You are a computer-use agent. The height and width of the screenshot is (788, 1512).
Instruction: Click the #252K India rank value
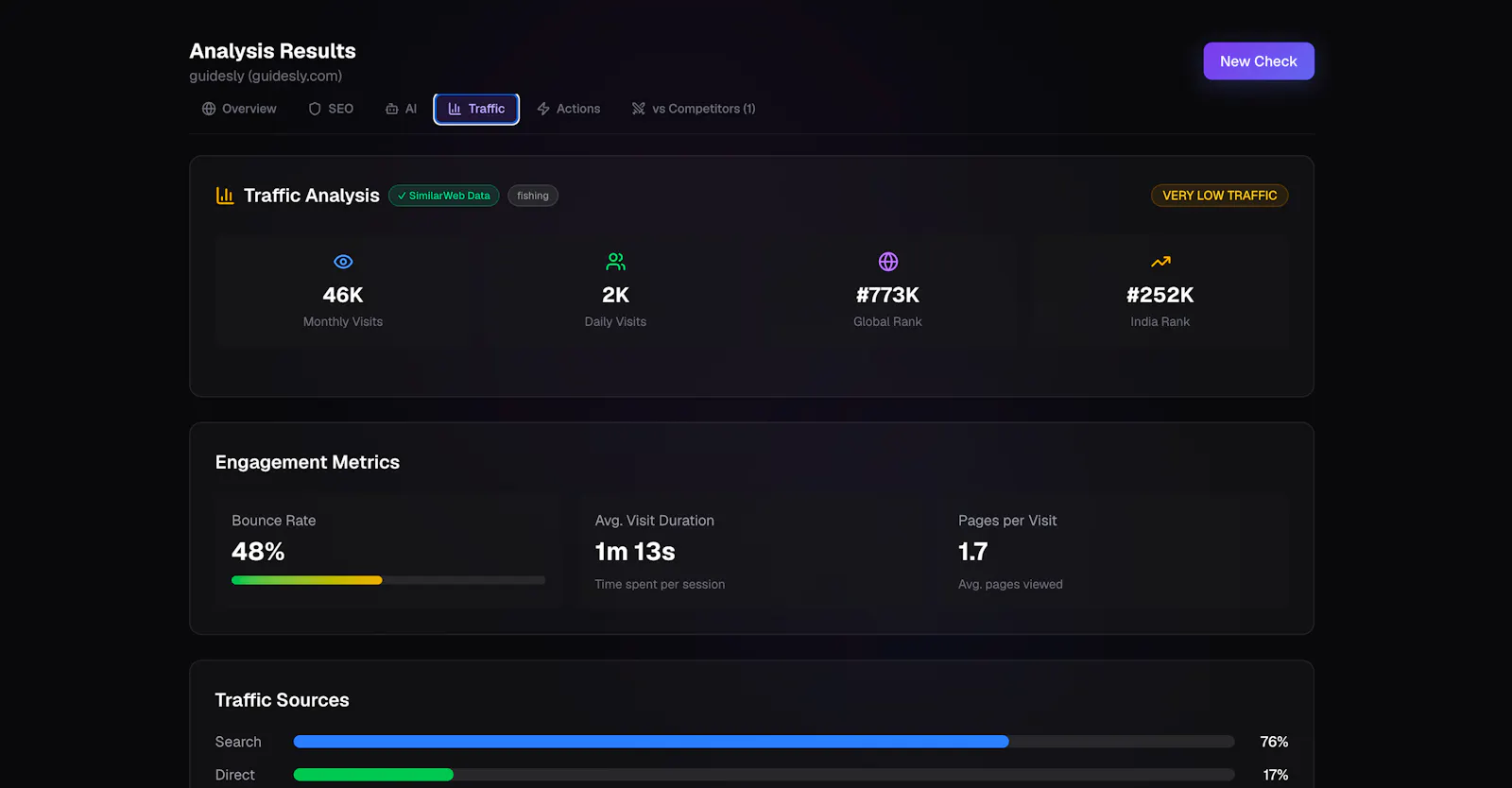pos(1160,295)
